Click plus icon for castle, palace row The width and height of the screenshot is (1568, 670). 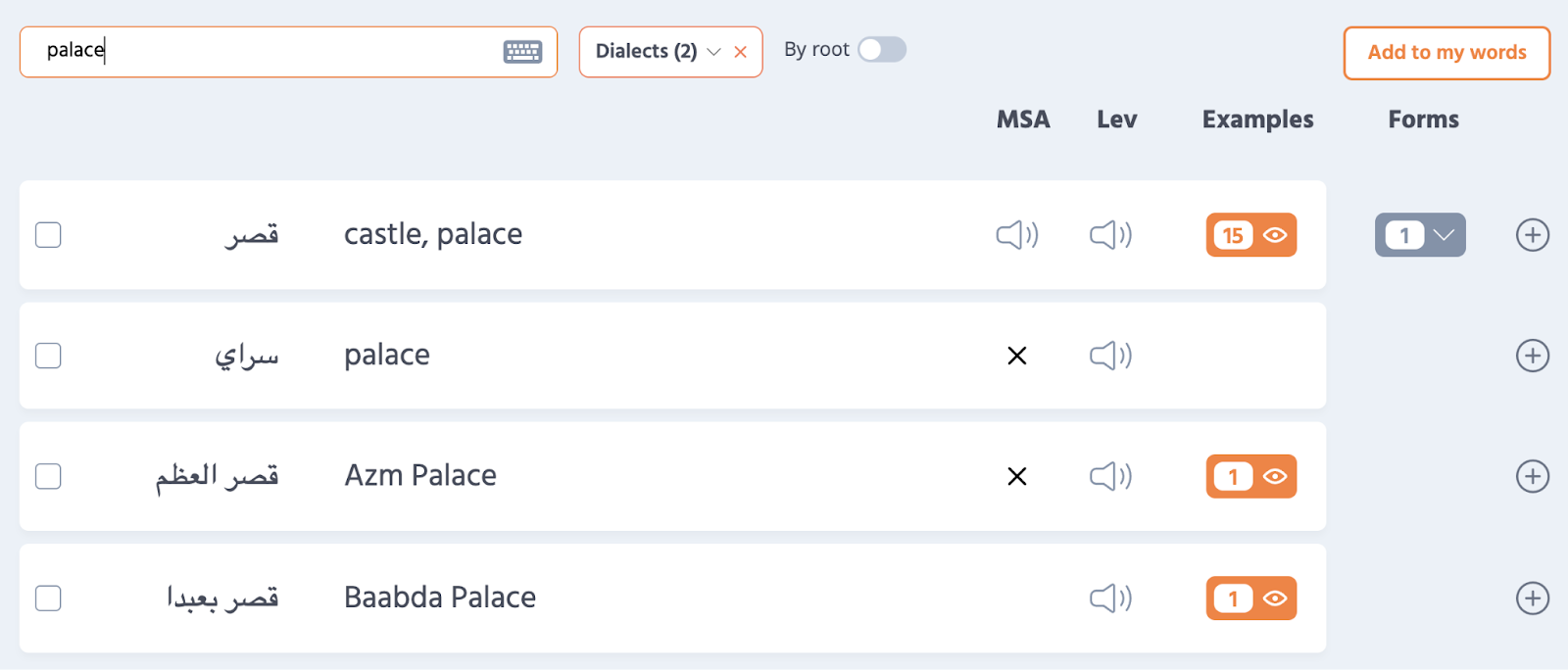pyautogui.click(x=1532, y=235)
